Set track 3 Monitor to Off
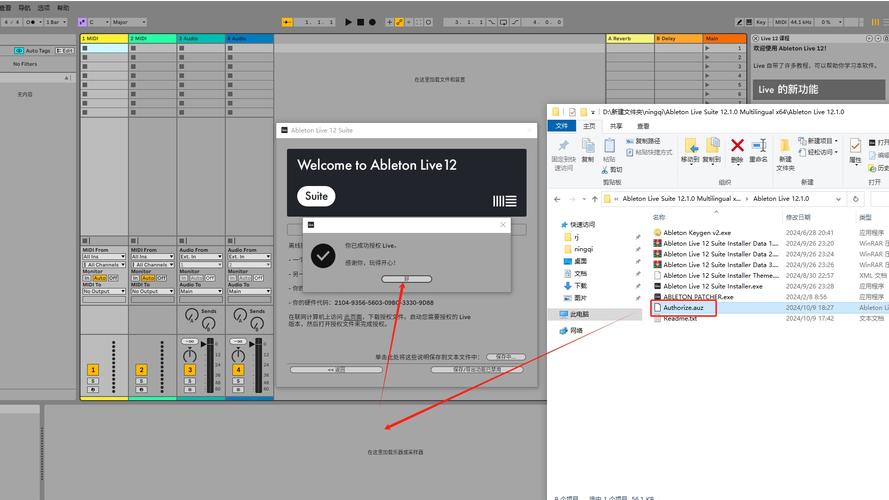 [x=210, y=278]
